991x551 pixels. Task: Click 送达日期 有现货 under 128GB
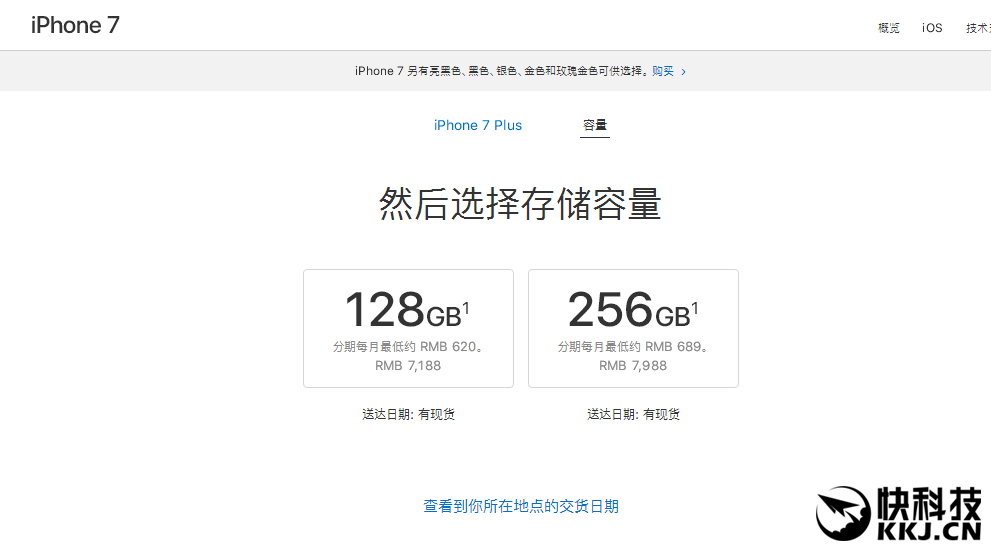pyautogui.click(x=408, y=414)
